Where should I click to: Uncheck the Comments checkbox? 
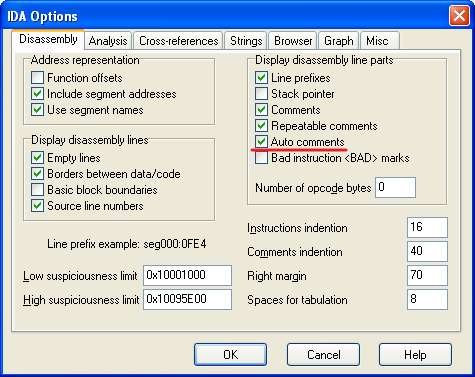[261, 110]
